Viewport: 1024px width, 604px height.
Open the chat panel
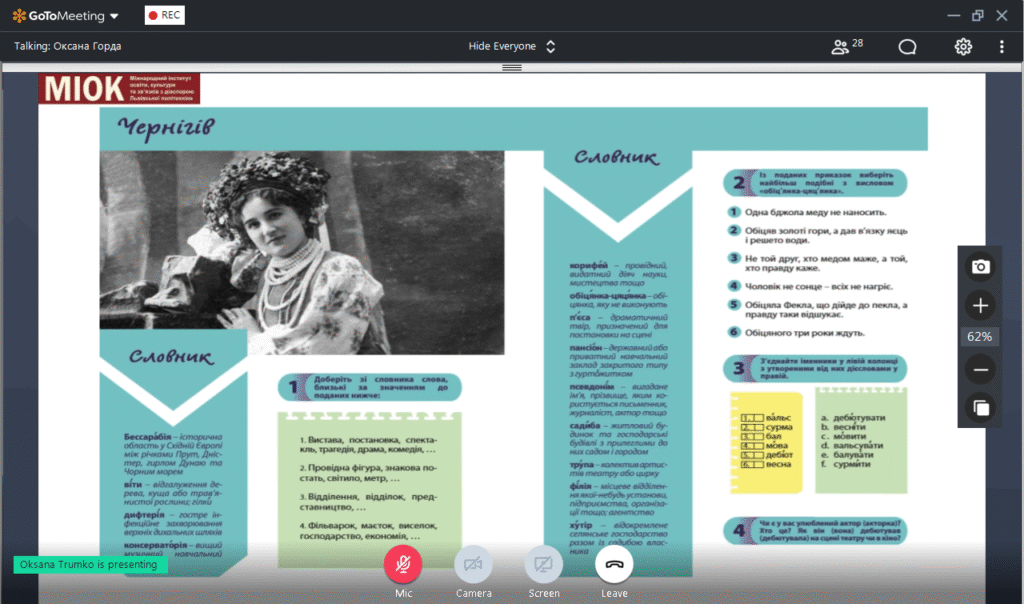[907, 46]
